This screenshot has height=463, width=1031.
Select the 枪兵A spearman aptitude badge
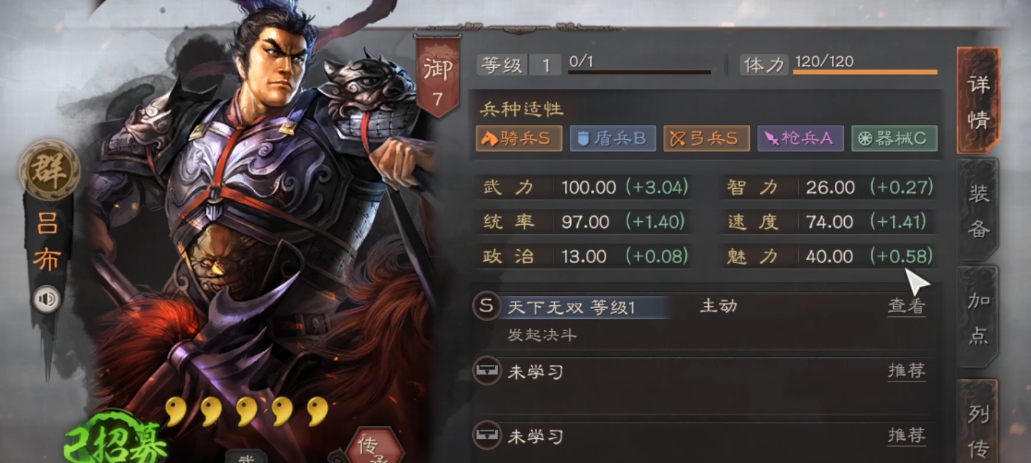tap(800, 139)
